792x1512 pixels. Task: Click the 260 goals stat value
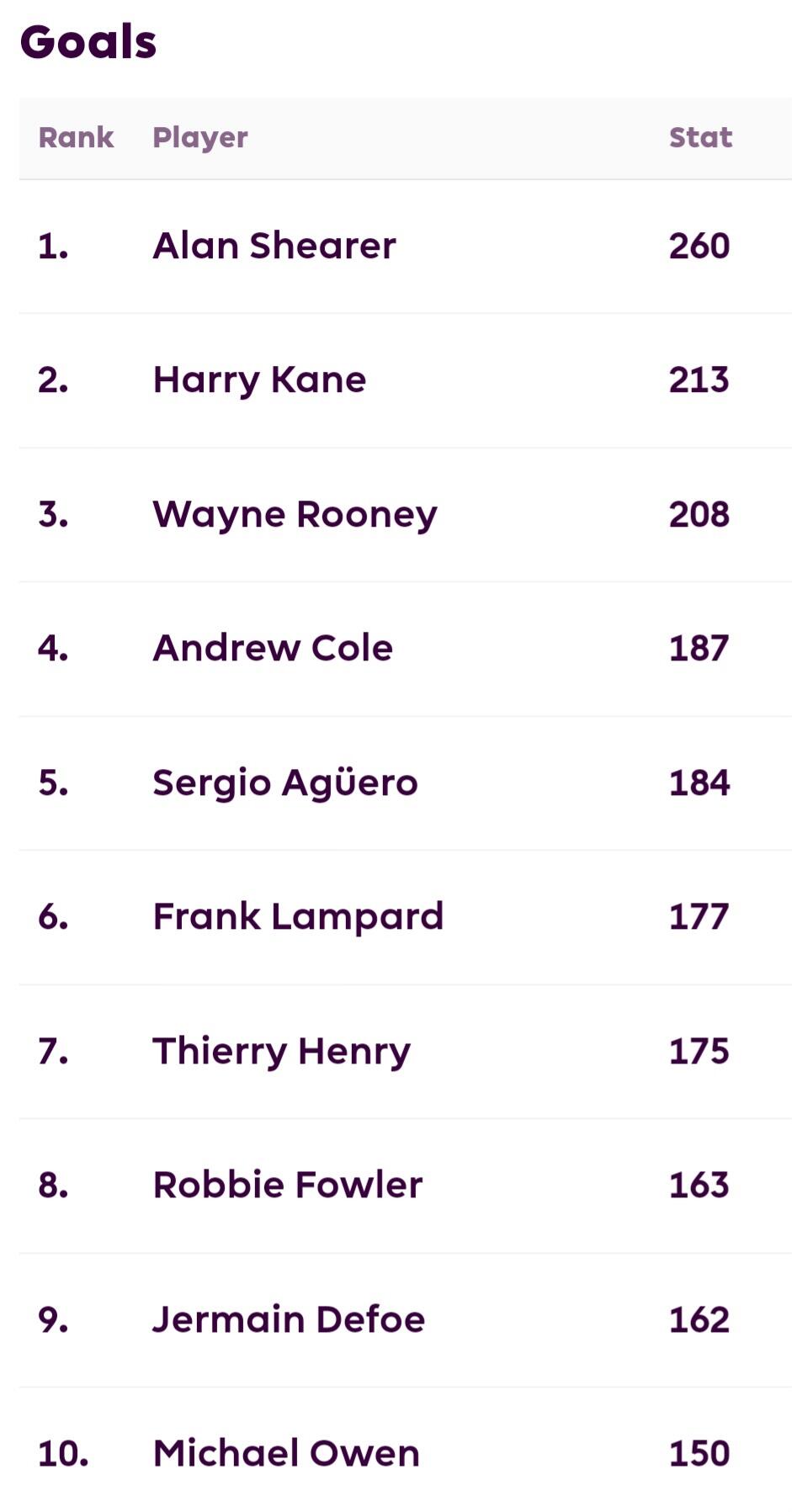click(699, 246)
